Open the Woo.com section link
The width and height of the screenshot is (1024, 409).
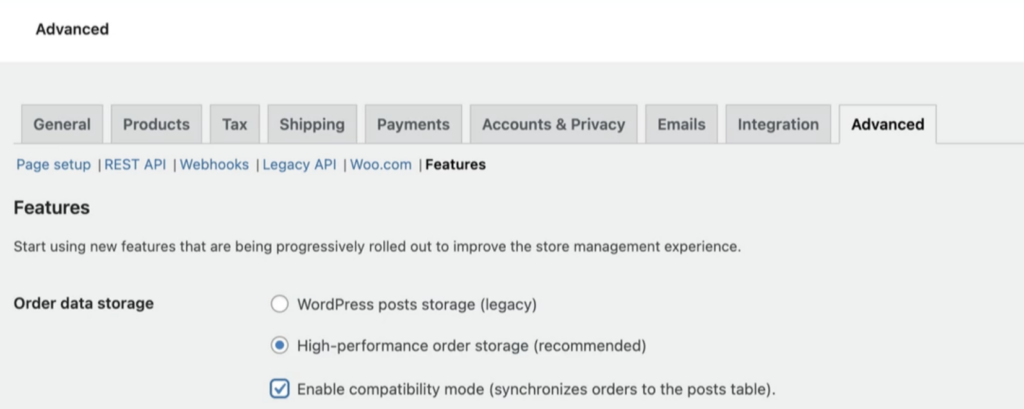pyautogui.click(x=380, y=165)
